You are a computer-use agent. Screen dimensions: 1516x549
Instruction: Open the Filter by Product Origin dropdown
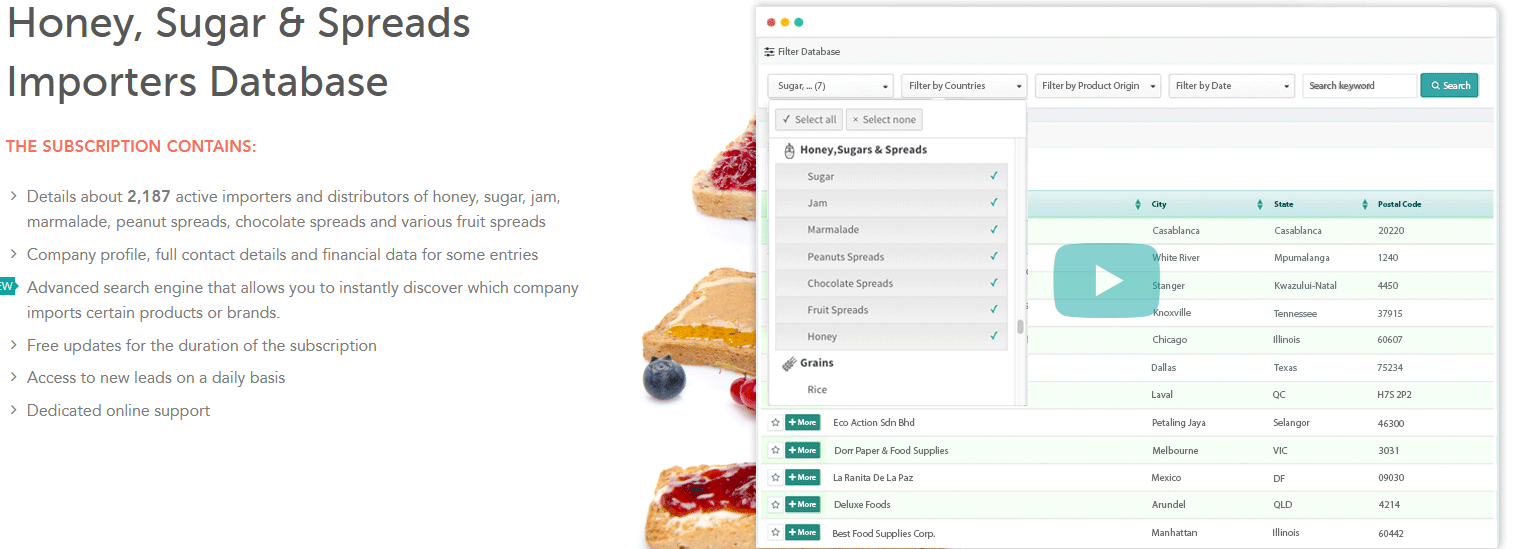(x=1098, y=86)
